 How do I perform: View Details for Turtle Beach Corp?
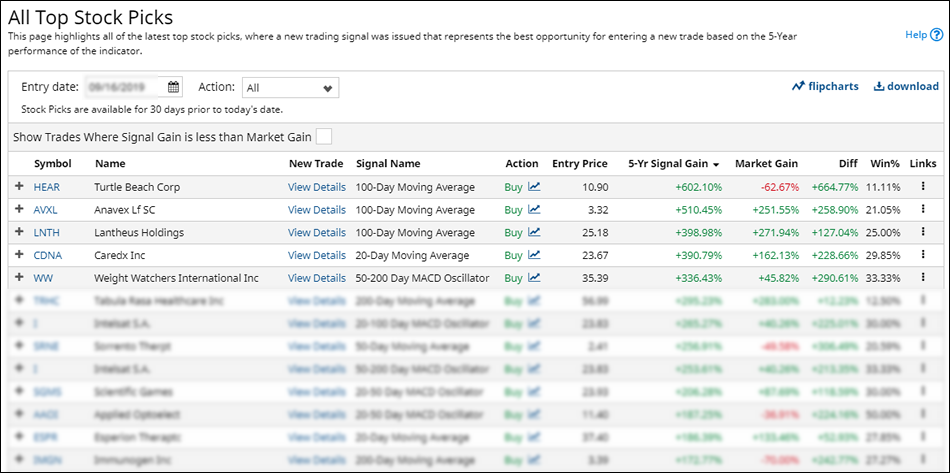tap(317, 187)
